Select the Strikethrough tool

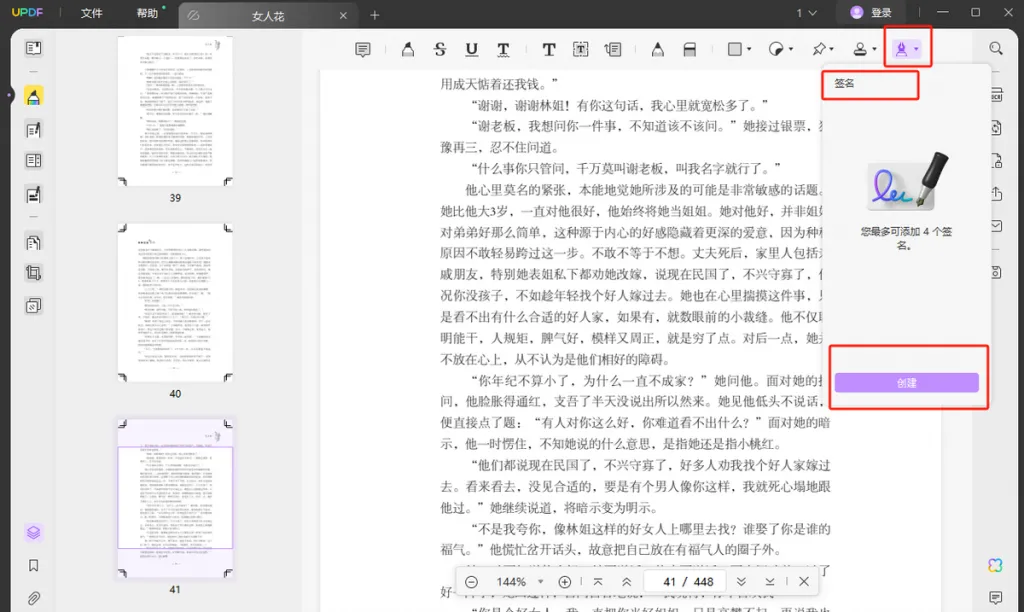tap(440, 49)
